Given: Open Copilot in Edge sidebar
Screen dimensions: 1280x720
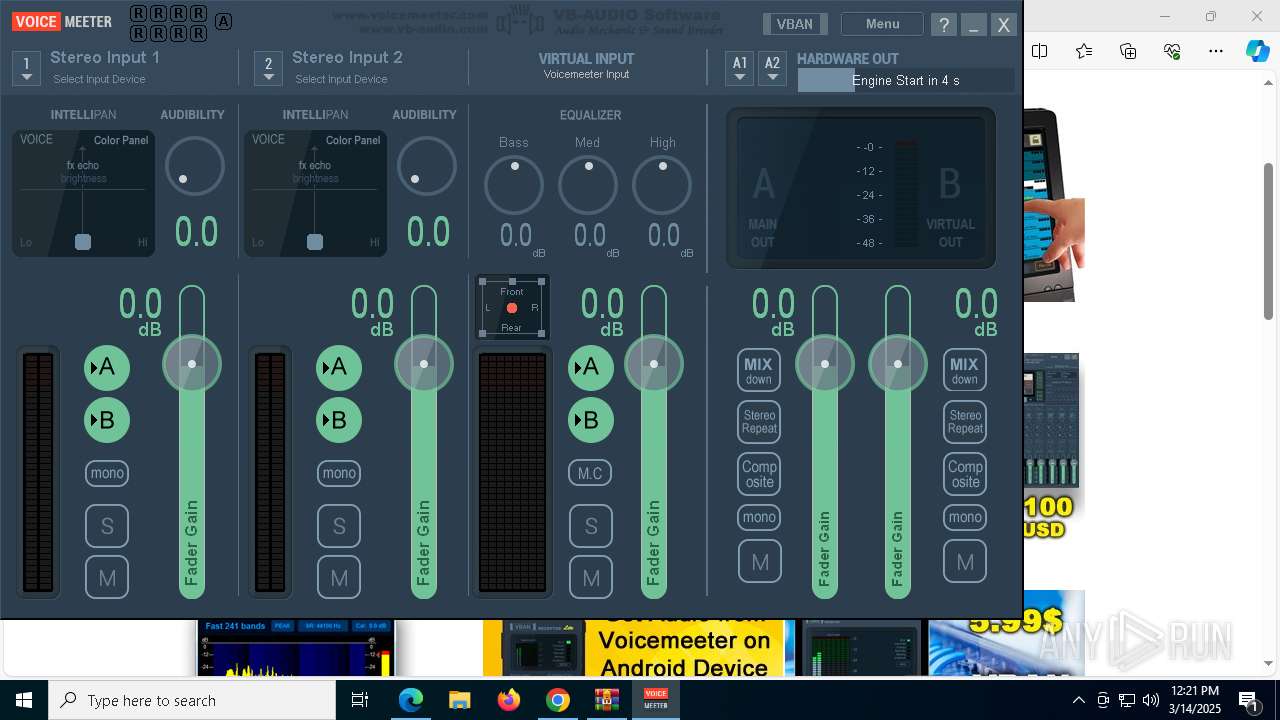Looking at the screenshot, I should coord(1258,51).
